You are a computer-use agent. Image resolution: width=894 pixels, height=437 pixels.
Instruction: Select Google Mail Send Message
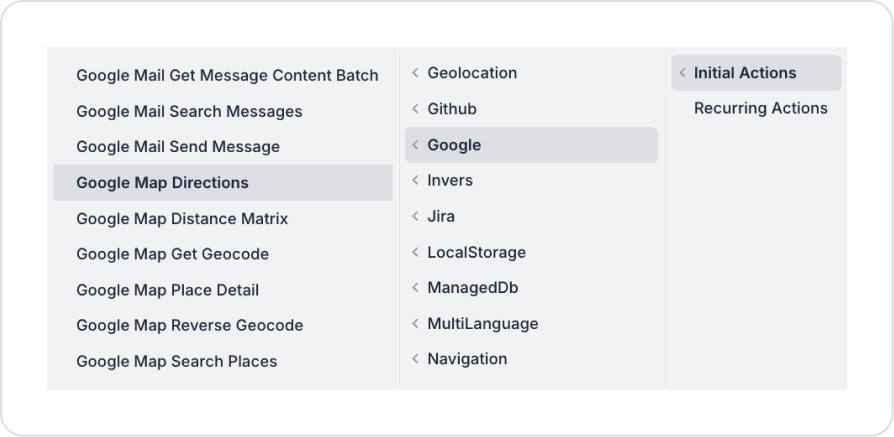(x=178, y=147)
